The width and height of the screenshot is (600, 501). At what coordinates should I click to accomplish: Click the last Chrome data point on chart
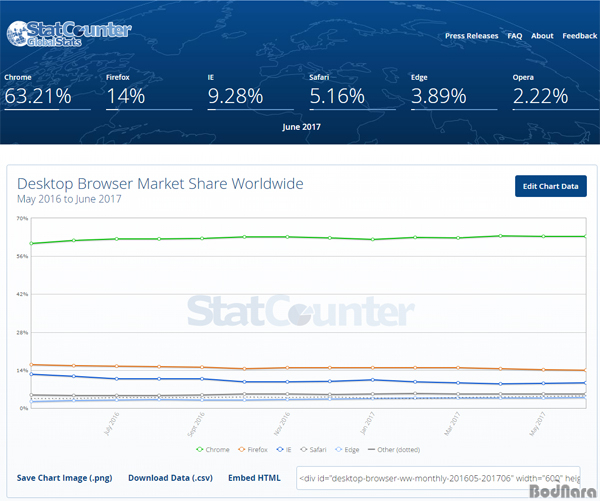pyautogui.click(x=585, y=236)
